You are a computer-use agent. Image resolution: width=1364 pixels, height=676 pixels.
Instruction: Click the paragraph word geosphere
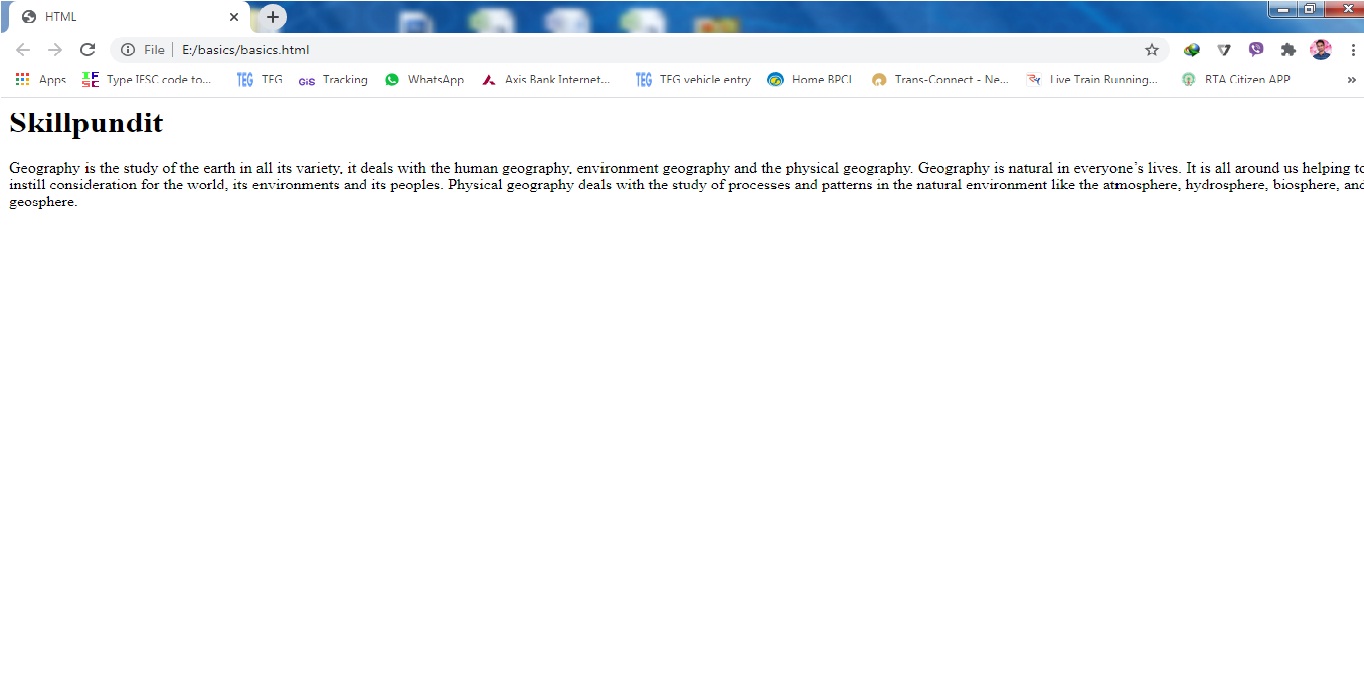[x=41, y=202]
